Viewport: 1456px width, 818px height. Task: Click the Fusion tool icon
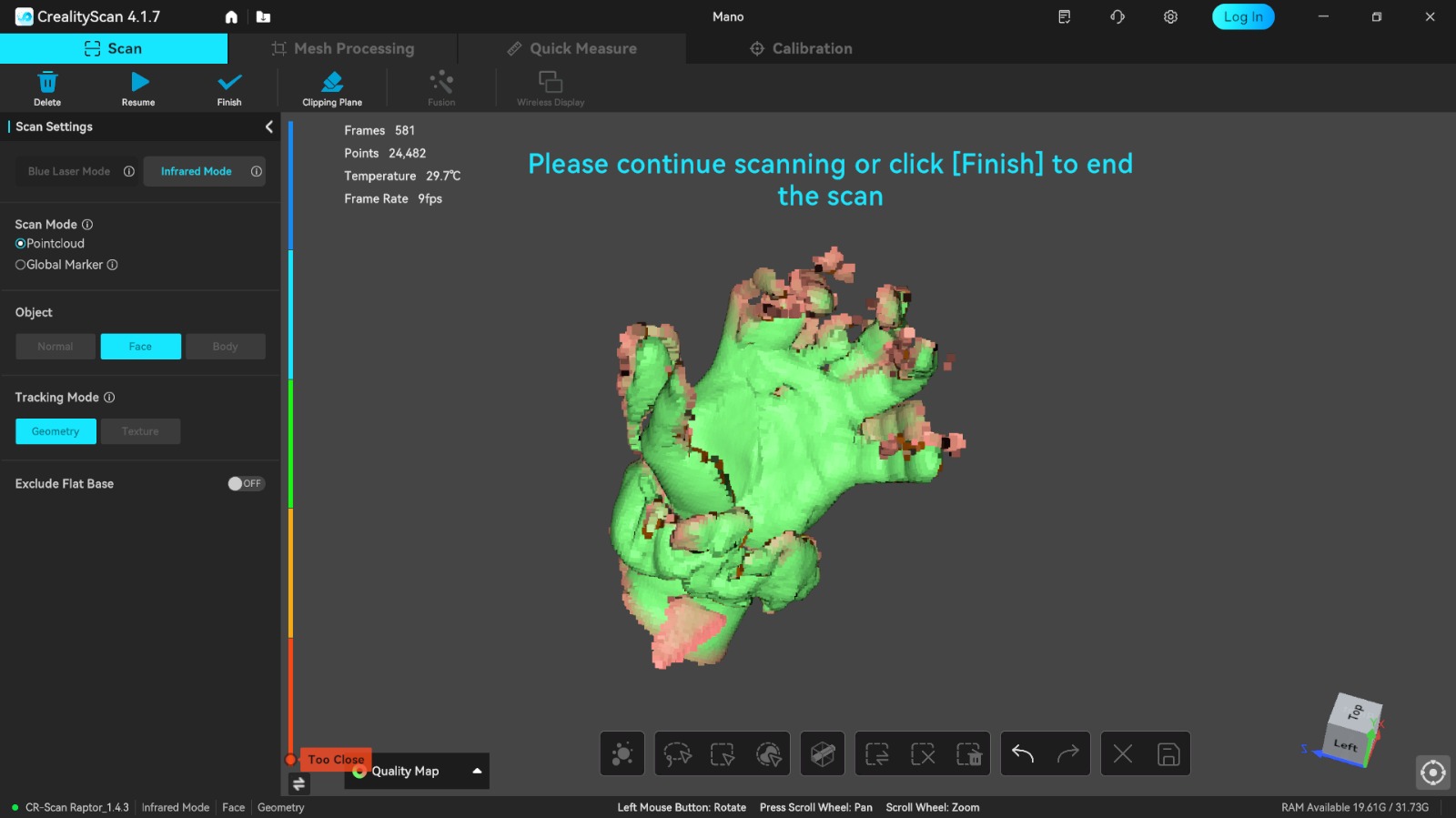point(441,88)
